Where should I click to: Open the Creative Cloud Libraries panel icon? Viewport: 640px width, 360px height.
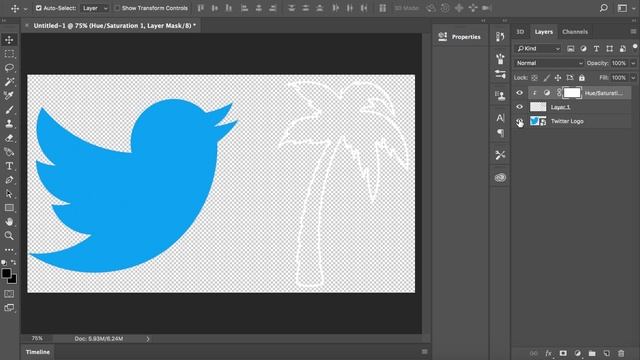tap(500, 178)
